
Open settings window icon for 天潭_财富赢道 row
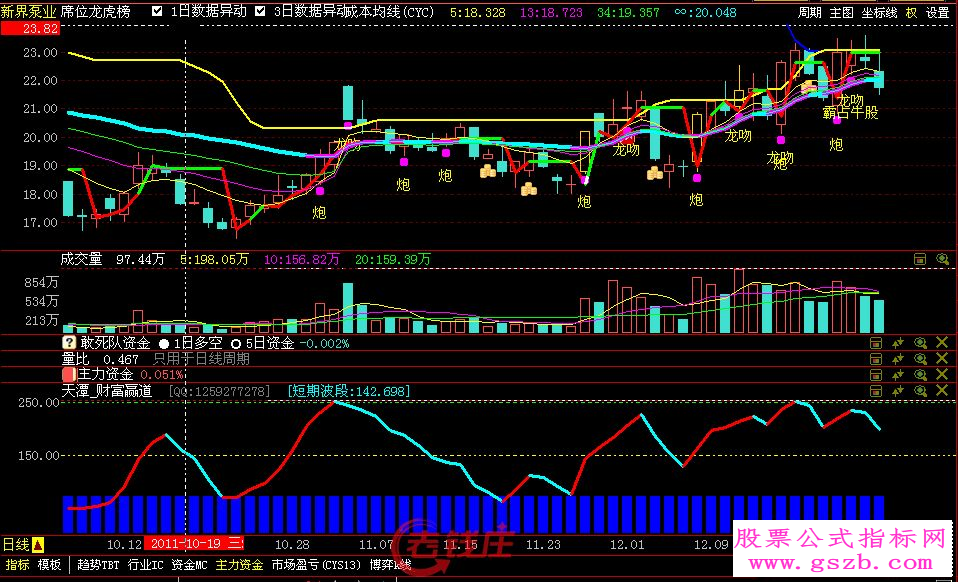(x=876, y=391)
